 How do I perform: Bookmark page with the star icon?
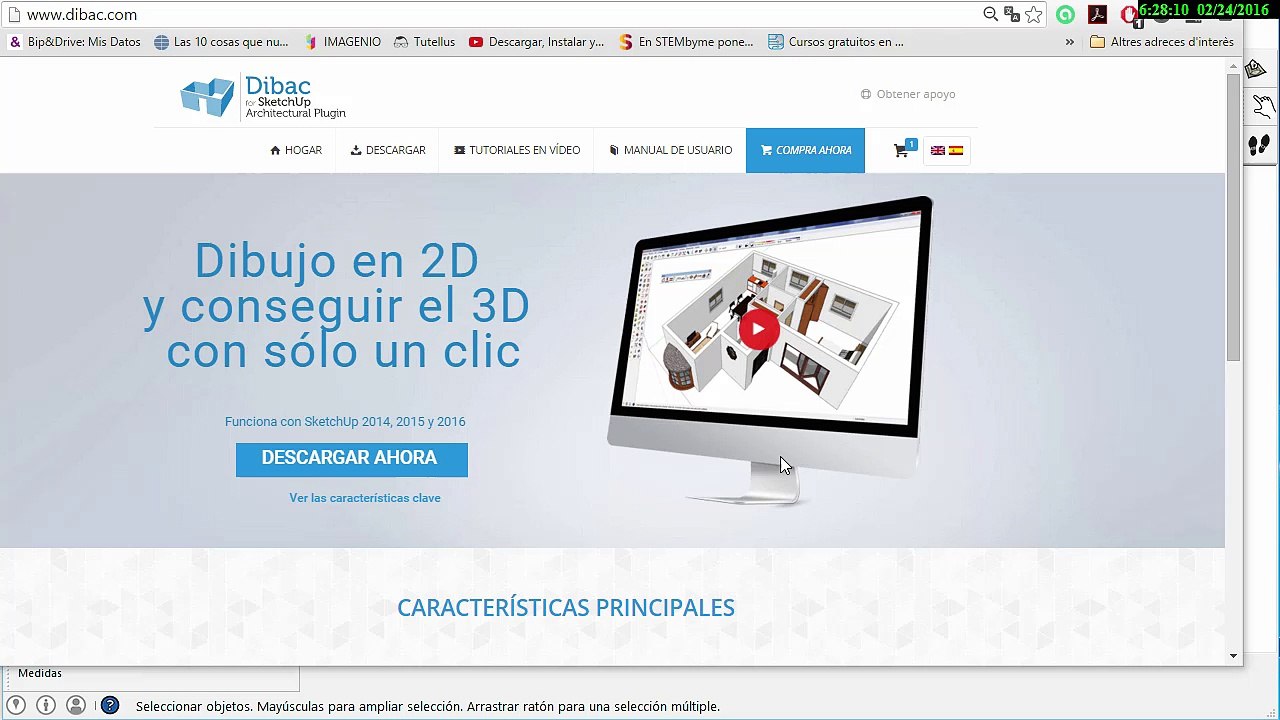(1034, 14)
